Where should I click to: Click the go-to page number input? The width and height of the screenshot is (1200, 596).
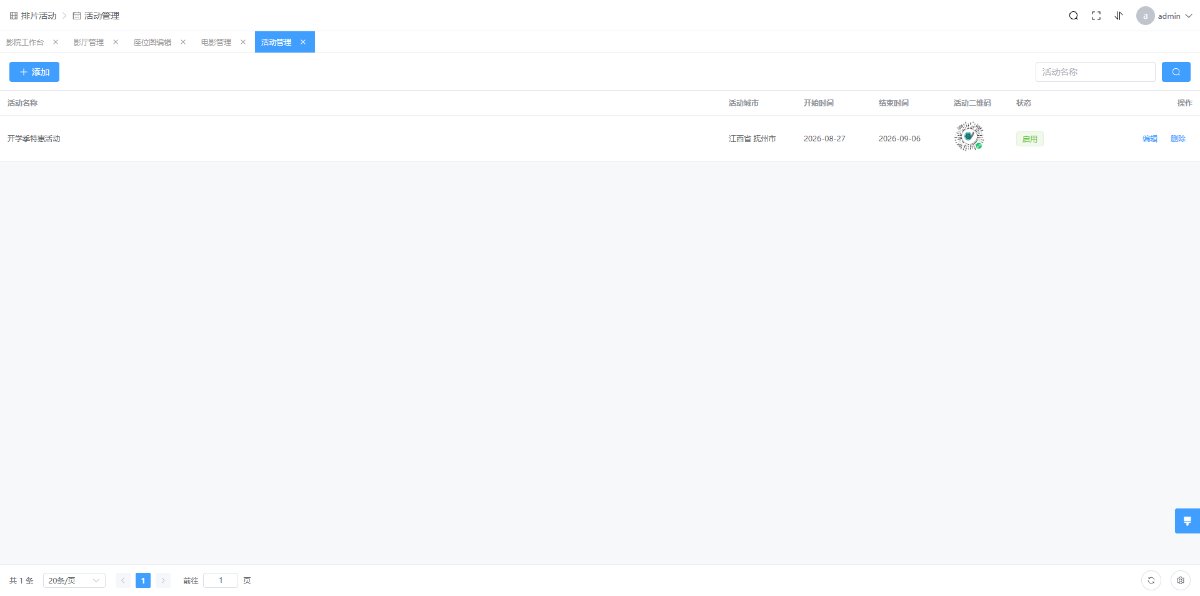pos(220,580)
